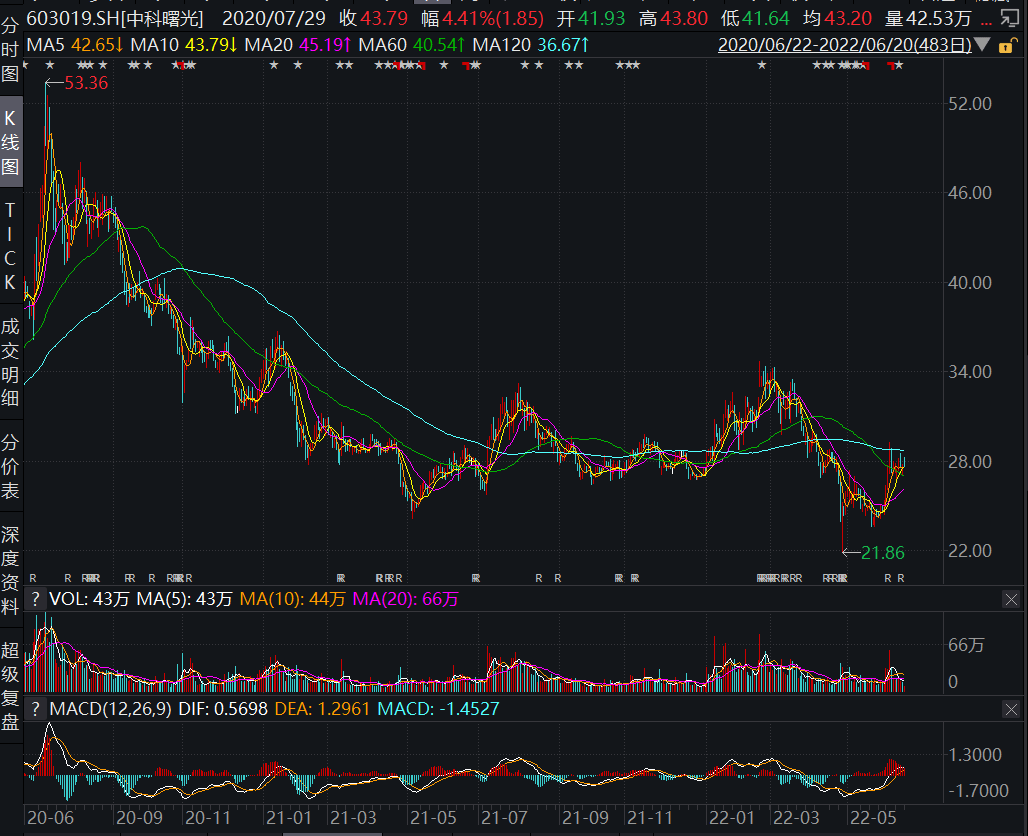The height and width of the screenshot is (836, 1028).
Task: Click the rightmost star event marker
Action: pyautogui.click(x=899, y=65)
